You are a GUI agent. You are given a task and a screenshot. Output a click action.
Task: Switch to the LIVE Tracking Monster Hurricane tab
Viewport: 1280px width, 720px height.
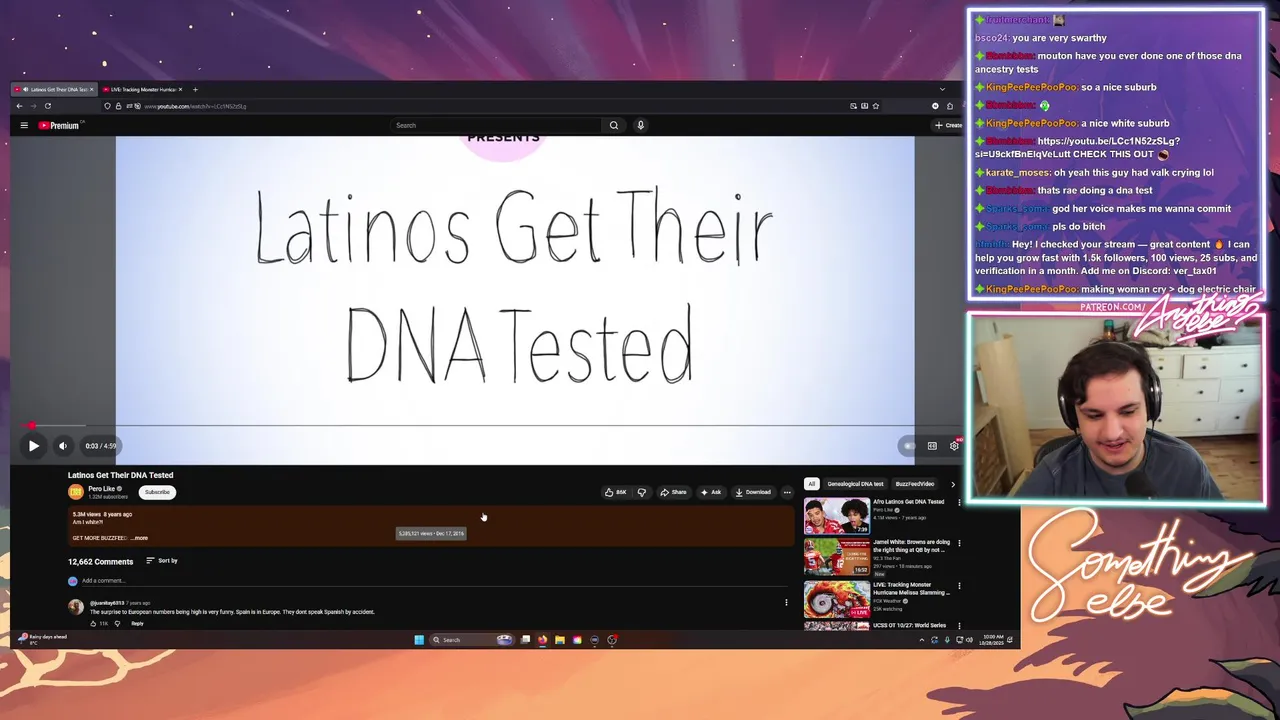click(143, 89)
